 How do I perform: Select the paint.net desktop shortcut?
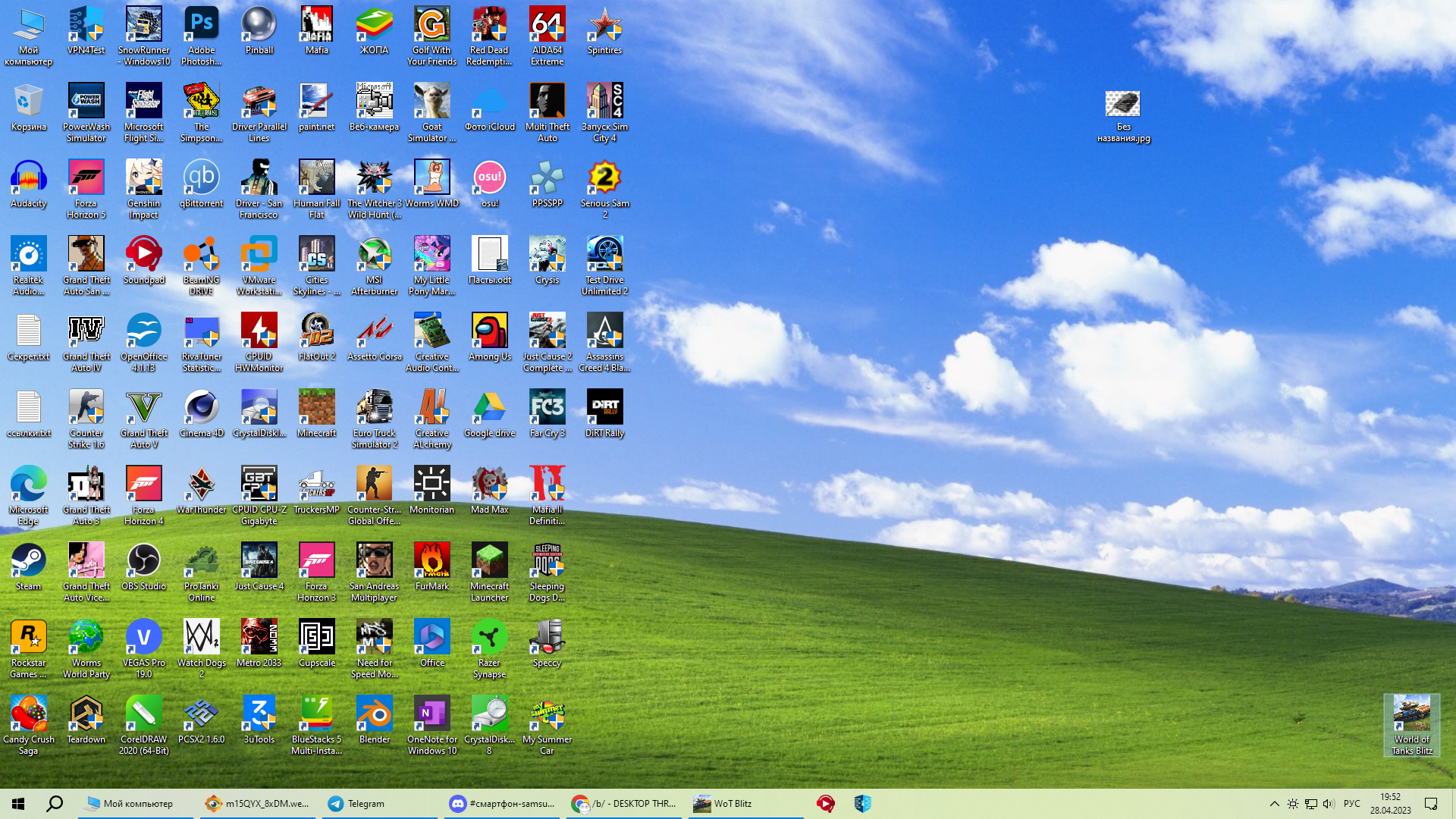317,107
